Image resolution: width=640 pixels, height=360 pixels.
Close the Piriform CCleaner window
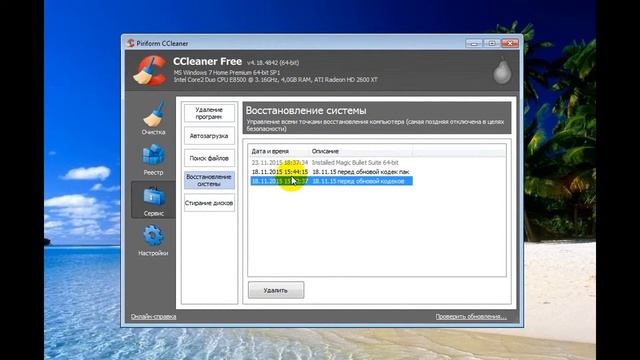pyautogui.click(x=510, y=43)
